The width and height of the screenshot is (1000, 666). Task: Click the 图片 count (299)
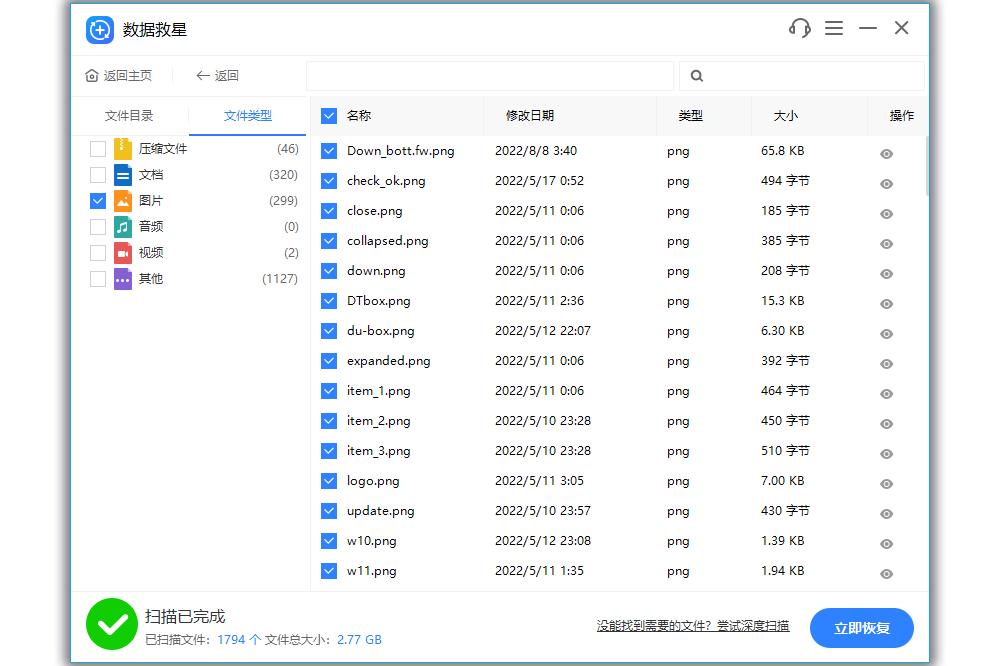[x=283, y=201]
